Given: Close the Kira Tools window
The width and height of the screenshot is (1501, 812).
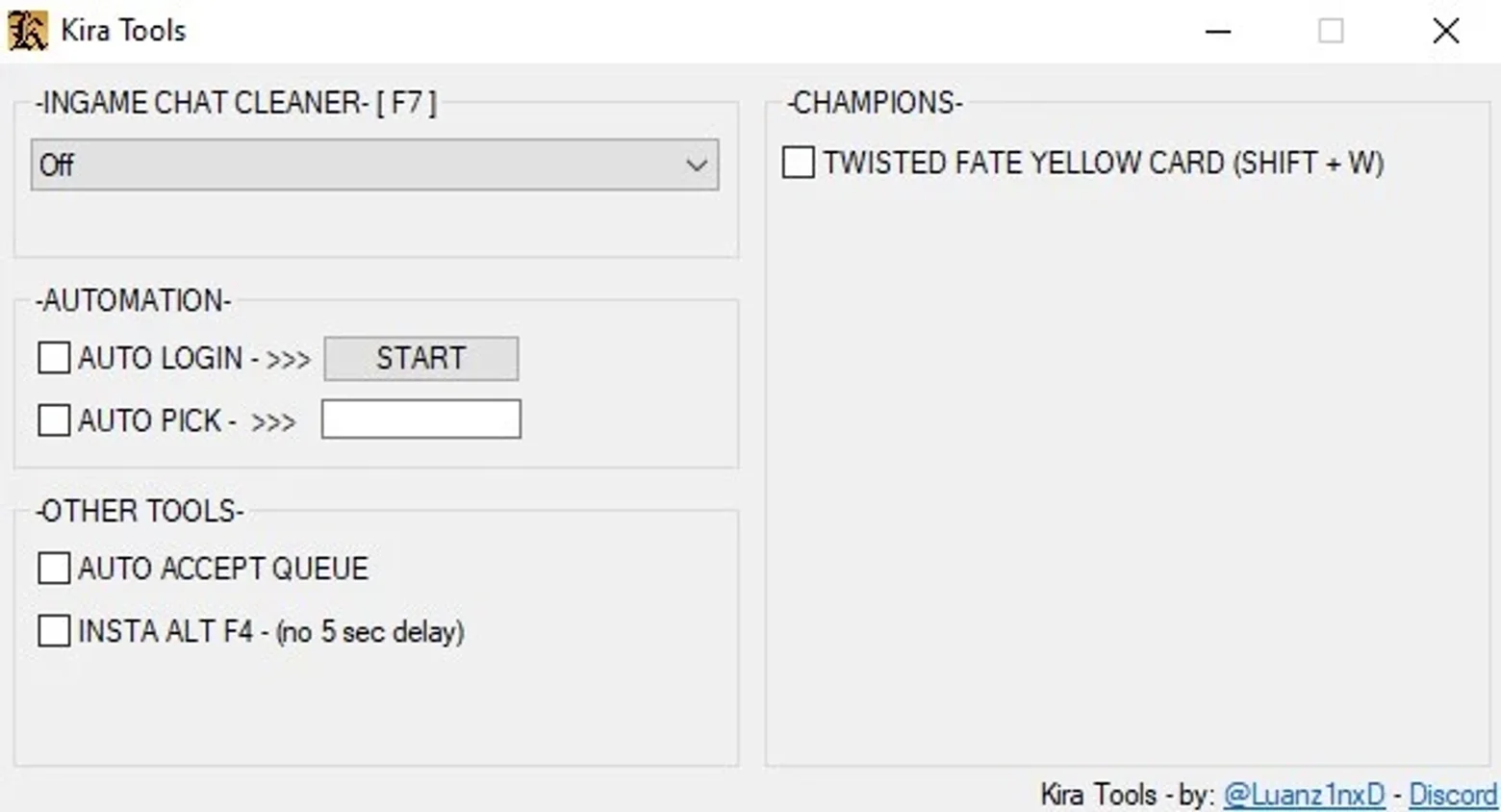Looking at the screenshot, I should (x=1445, y=31).
